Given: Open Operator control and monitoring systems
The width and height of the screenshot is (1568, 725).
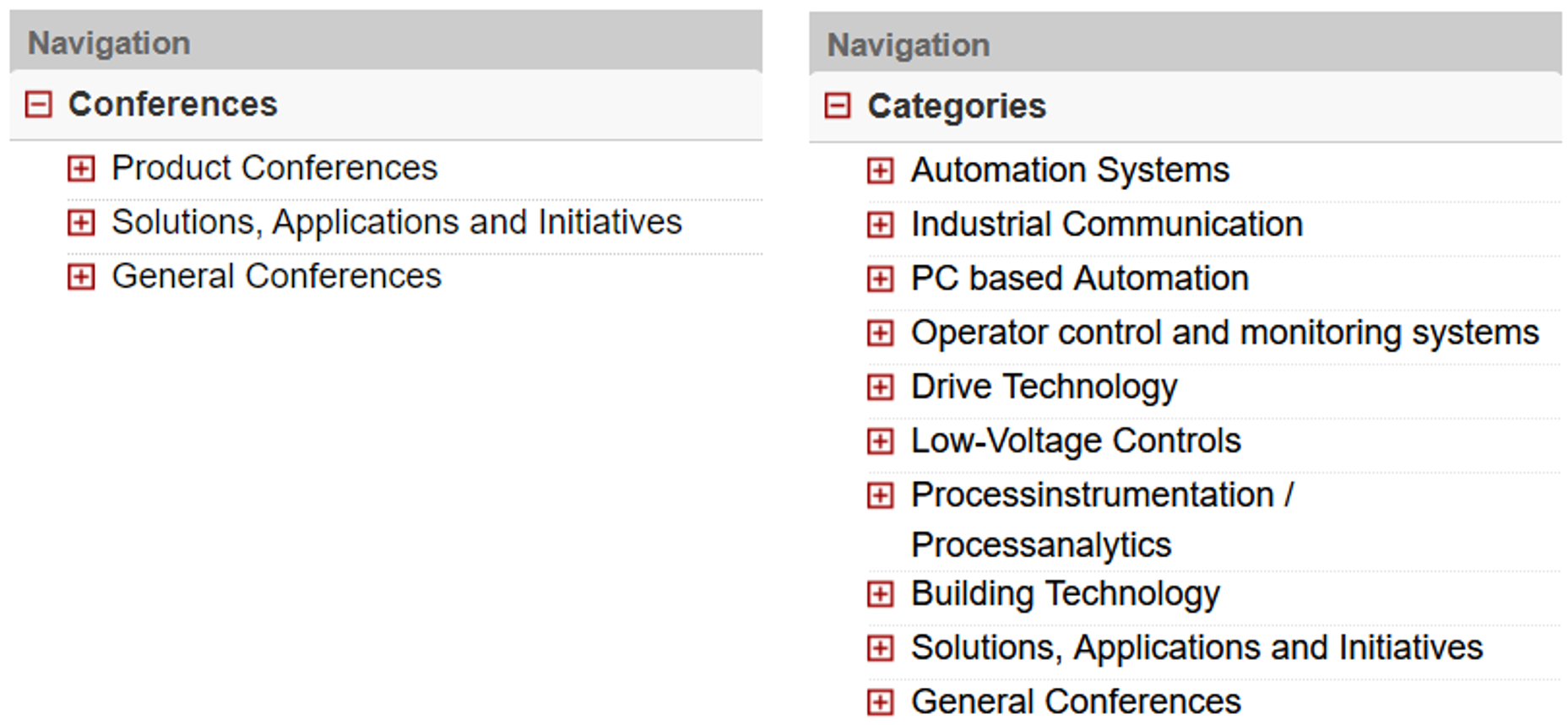Looking at the screenshot, I should coord(1224,333).
